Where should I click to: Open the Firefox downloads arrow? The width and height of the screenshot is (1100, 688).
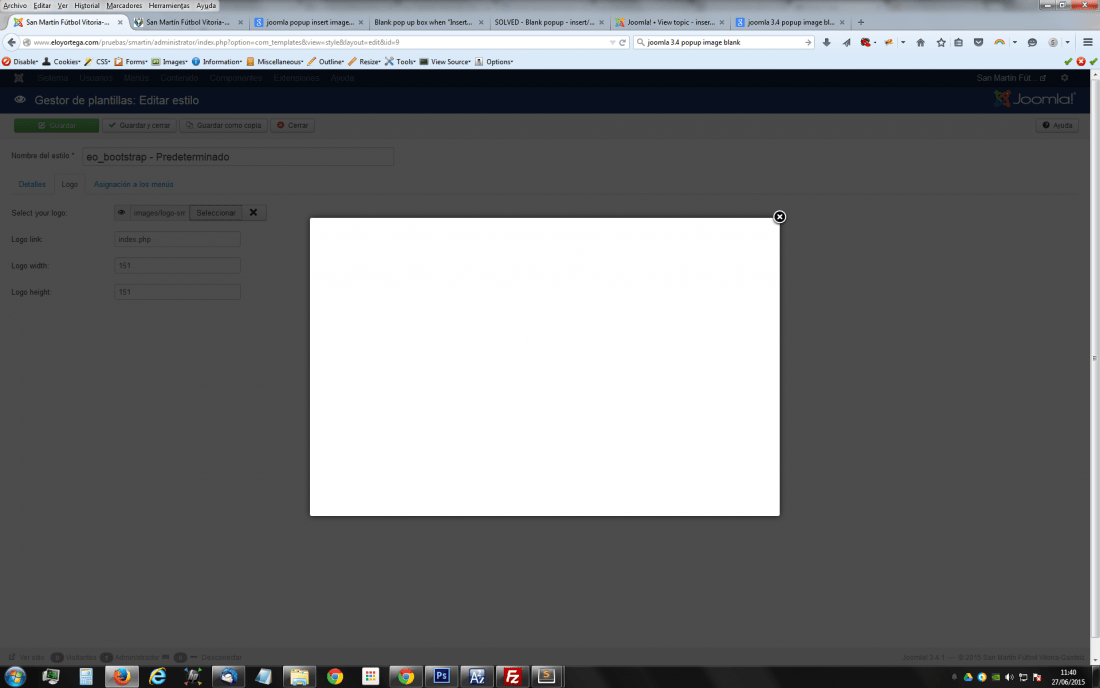click(x=826, y=42)
